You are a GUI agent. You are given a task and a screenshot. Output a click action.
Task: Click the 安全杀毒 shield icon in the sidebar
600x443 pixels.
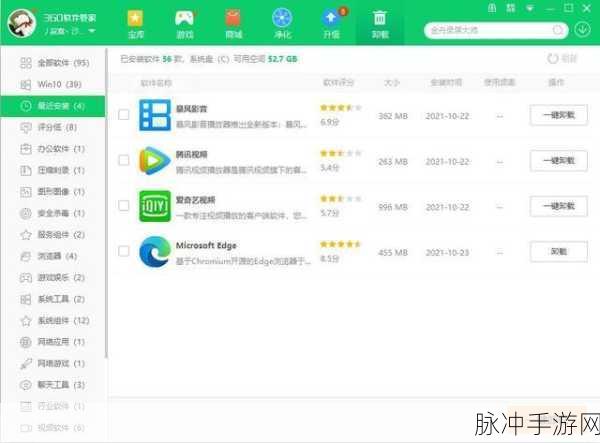tap(26, 213)
